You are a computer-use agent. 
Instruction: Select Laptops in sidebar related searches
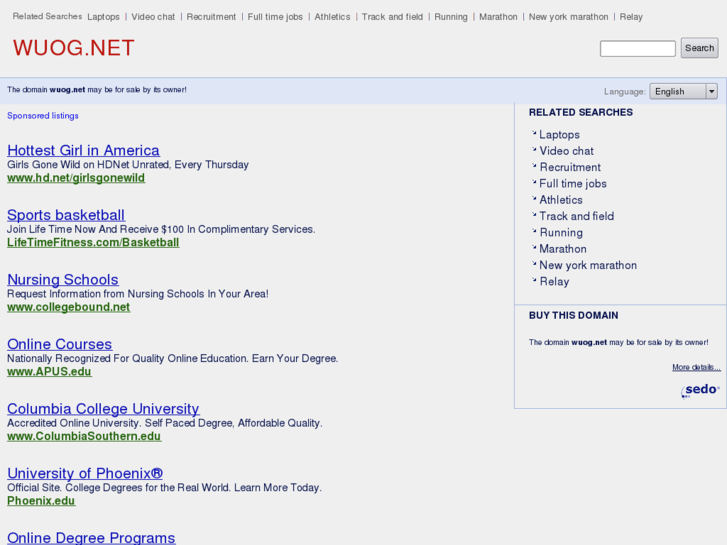click(559, 135)
